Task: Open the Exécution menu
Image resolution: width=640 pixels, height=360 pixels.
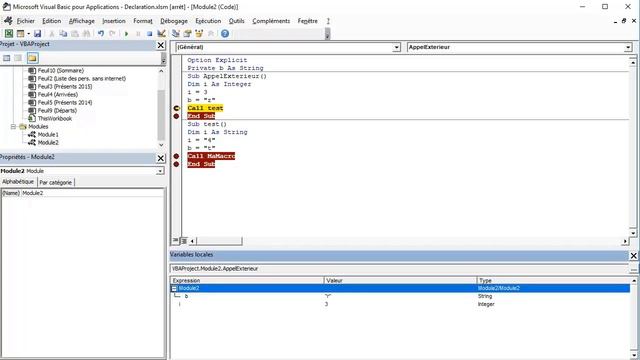Action: coord(208,21)
